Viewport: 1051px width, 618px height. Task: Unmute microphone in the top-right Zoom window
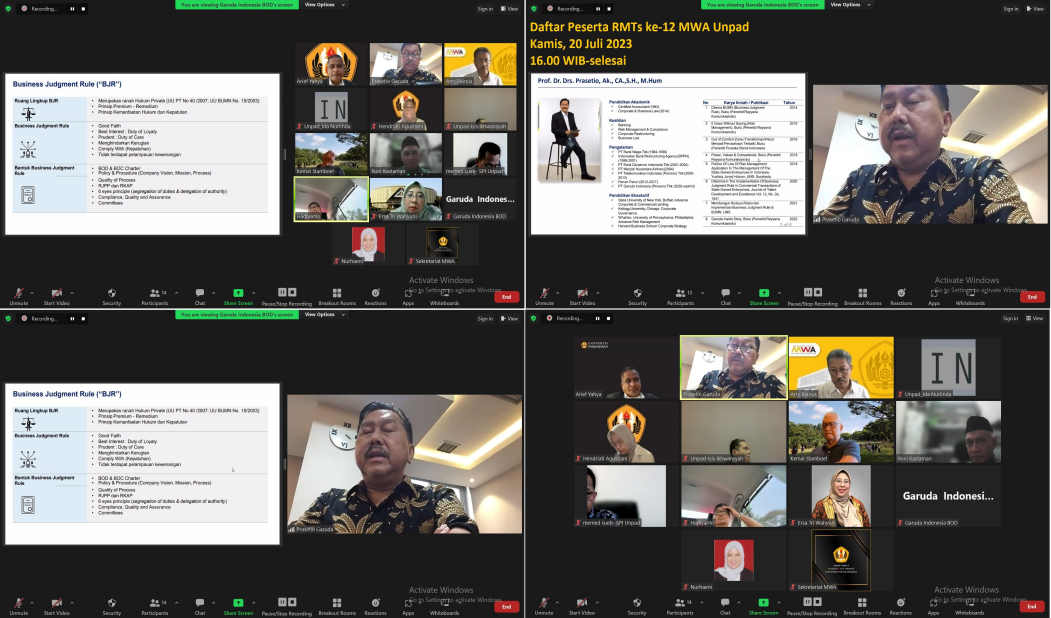[x=544, y=296]
